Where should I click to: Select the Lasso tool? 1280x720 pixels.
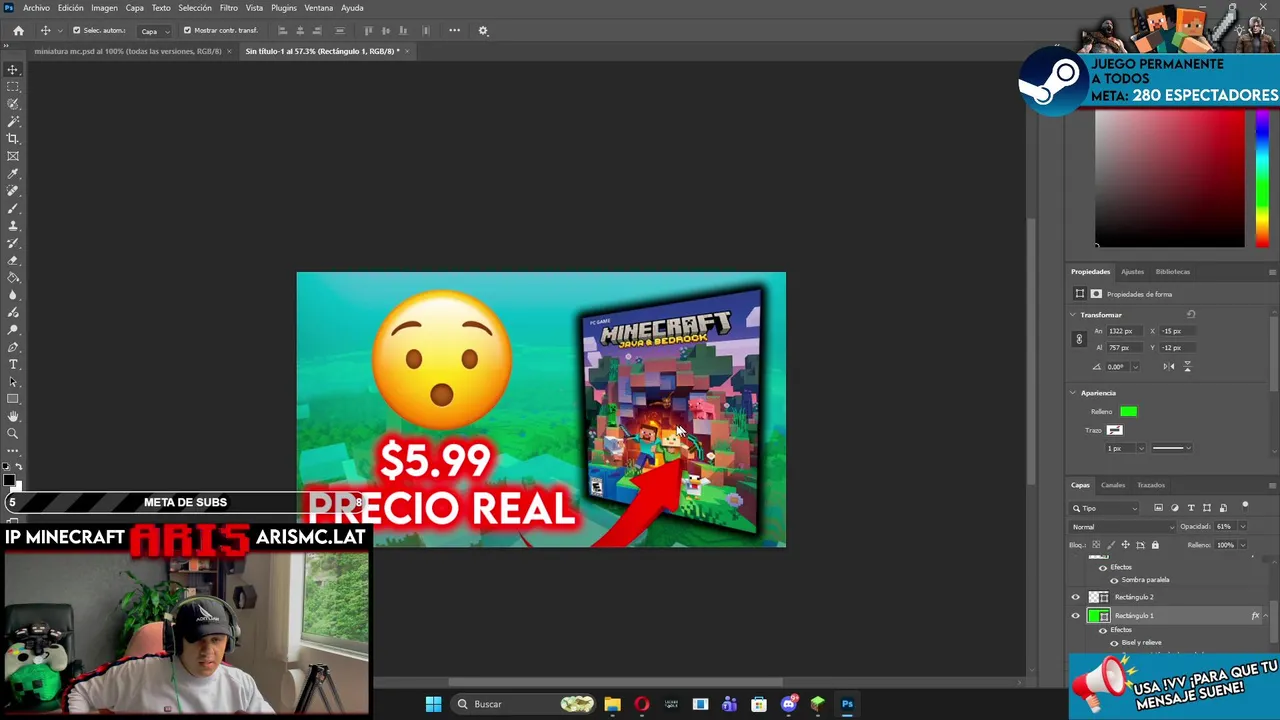click(13, 104)
